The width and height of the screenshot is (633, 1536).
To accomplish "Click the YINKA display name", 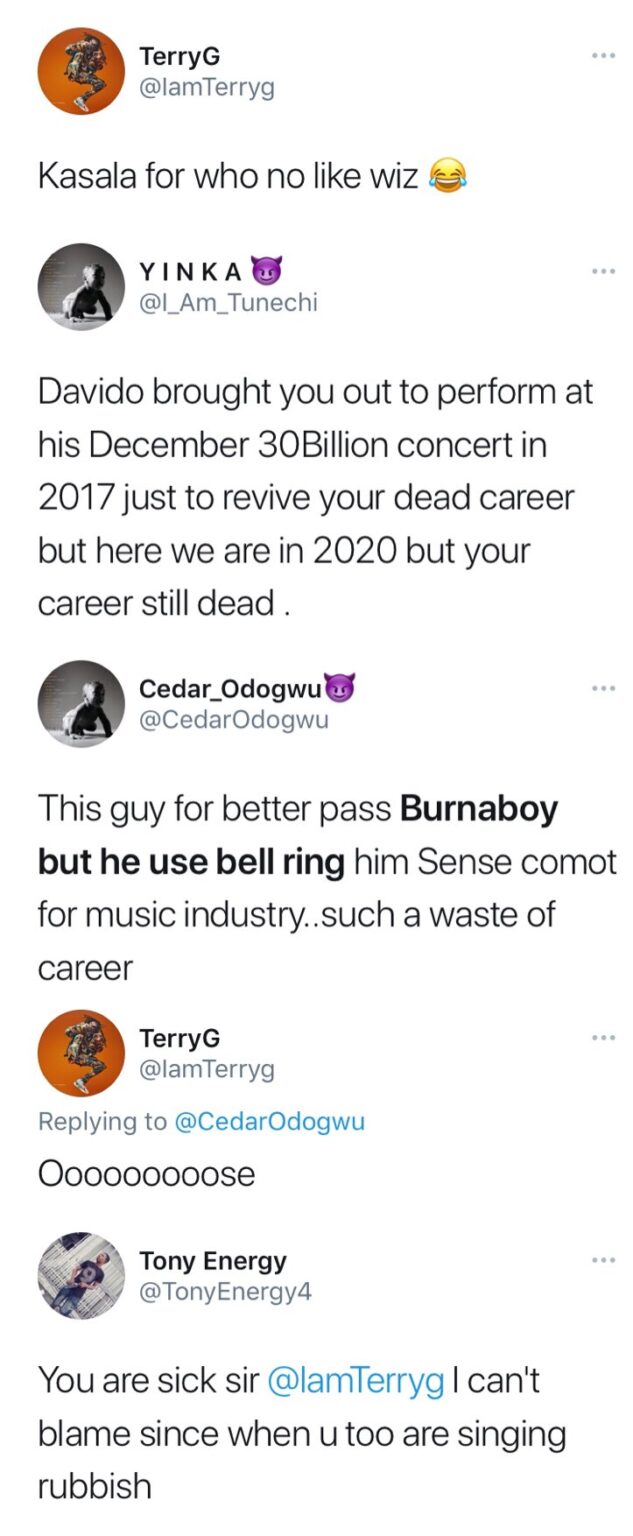I will click(192, 271).
